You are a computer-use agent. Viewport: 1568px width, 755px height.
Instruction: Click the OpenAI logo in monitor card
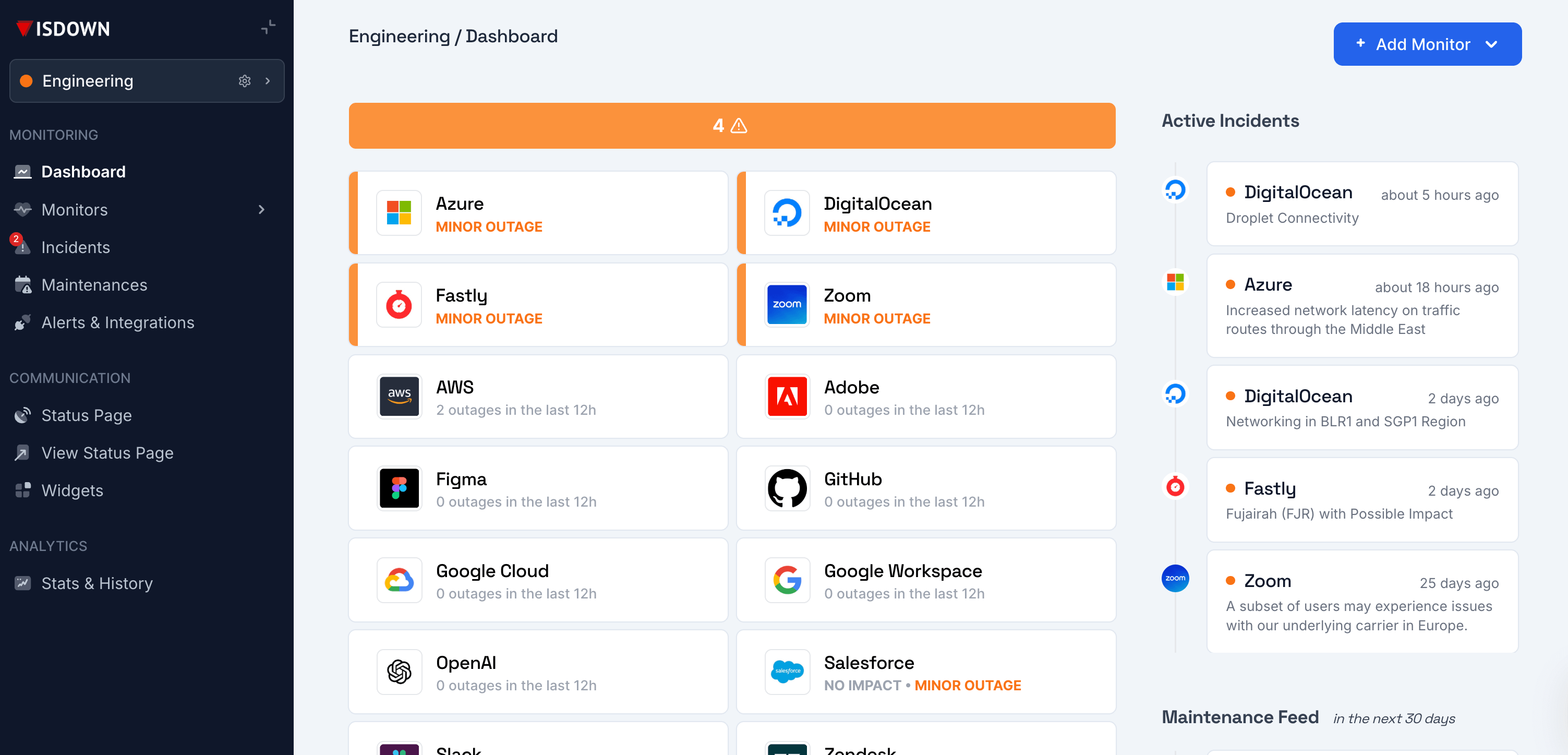pyautogui.click(x=400, y=672)
